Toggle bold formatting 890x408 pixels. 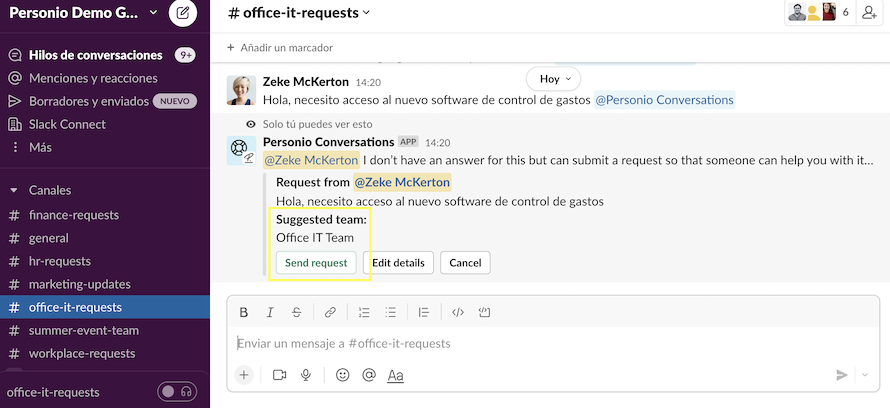244,312
